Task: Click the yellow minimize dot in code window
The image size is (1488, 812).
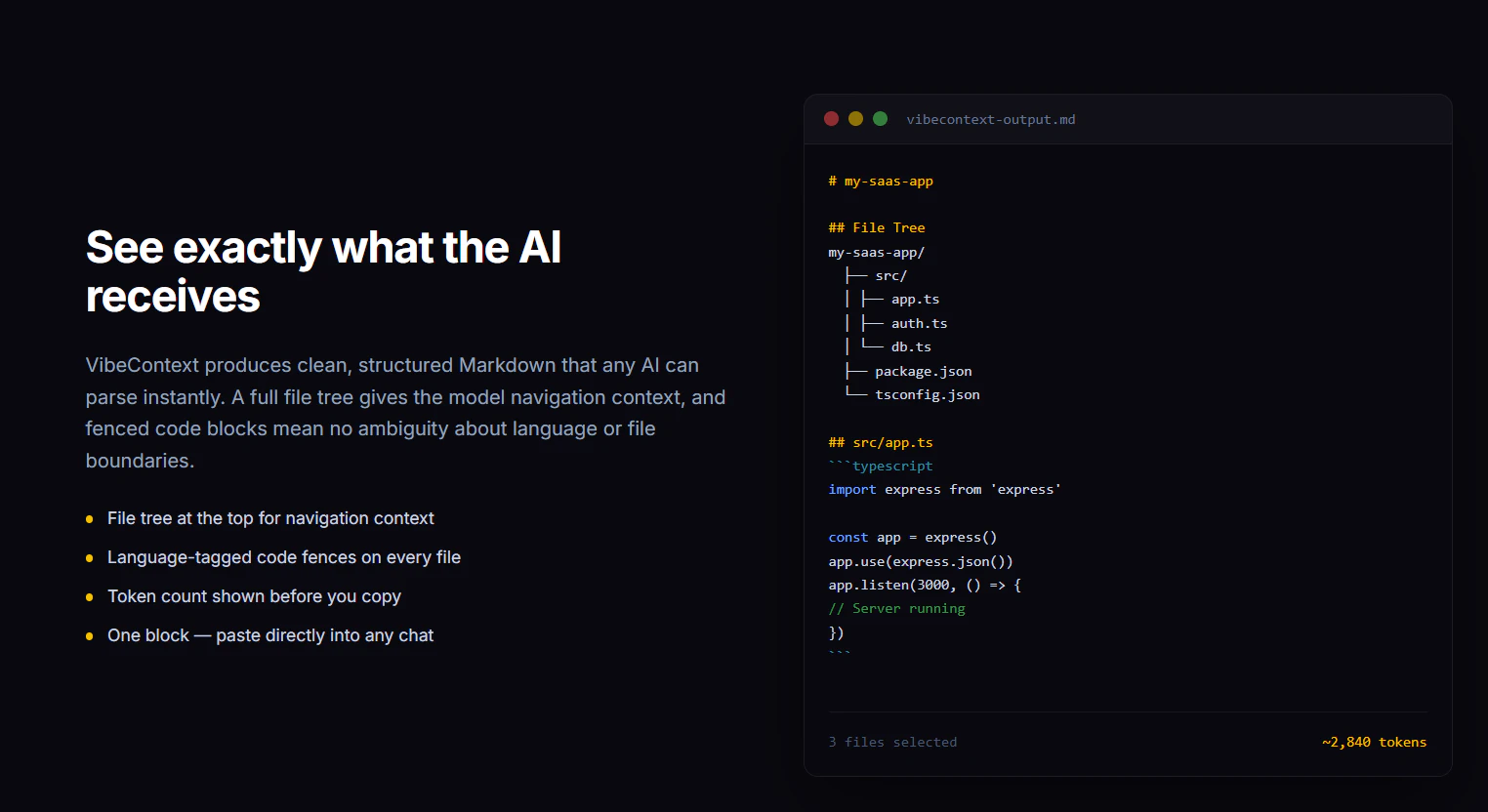Action: (x=856, y=119)
